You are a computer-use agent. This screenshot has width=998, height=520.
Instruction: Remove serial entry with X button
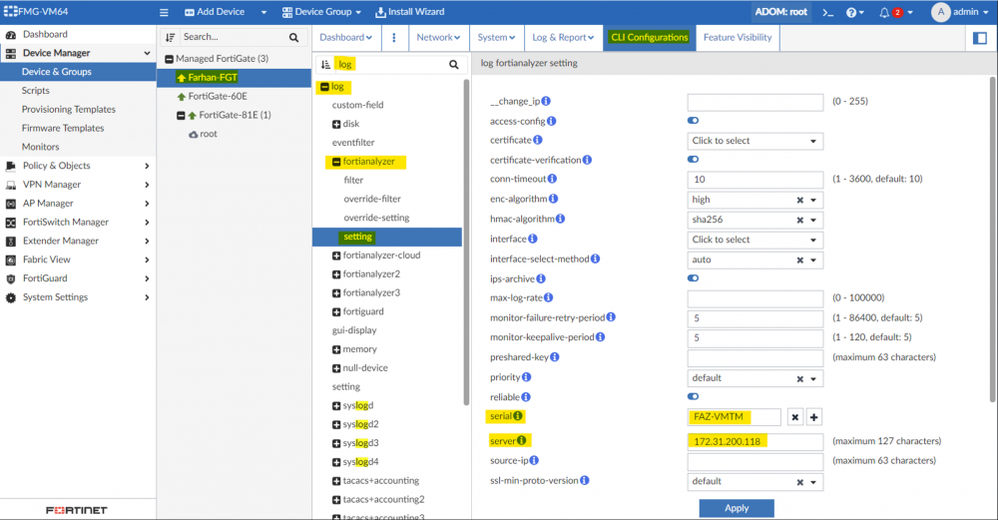click(794, 417)
